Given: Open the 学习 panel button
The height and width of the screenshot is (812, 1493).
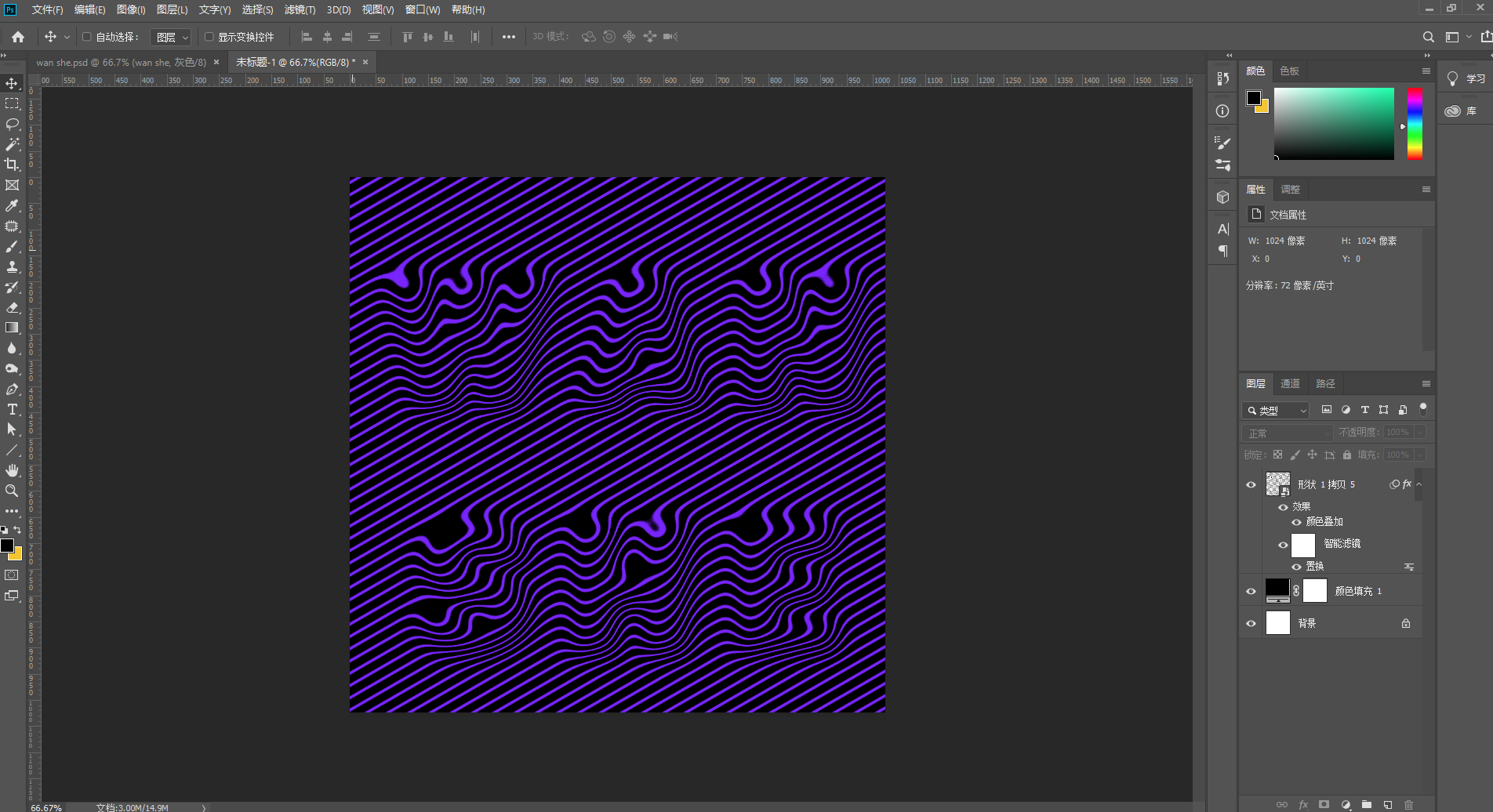Looking at the screenshot, I should tap(1466, 79).
